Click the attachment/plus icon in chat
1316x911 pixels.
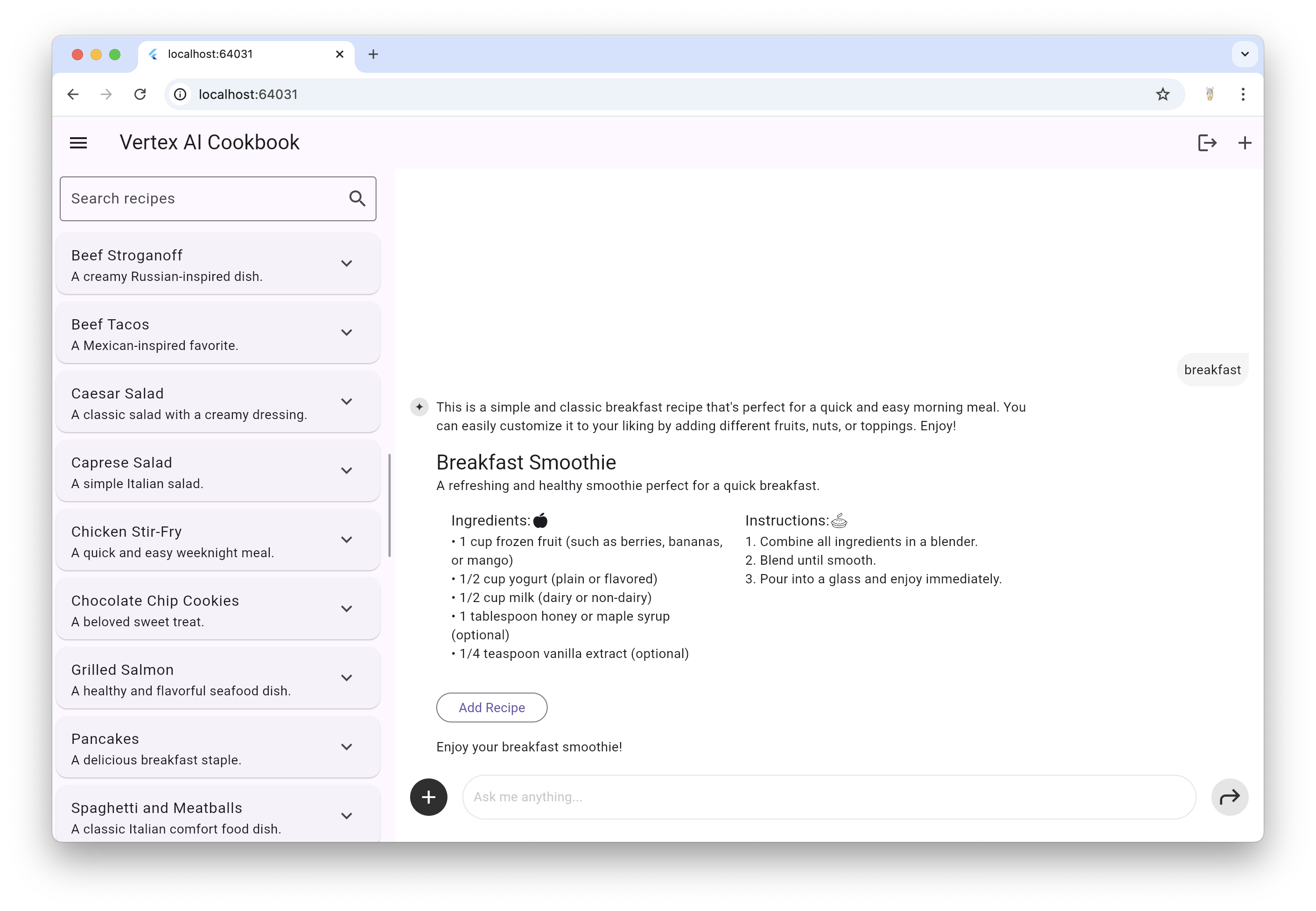429,797
